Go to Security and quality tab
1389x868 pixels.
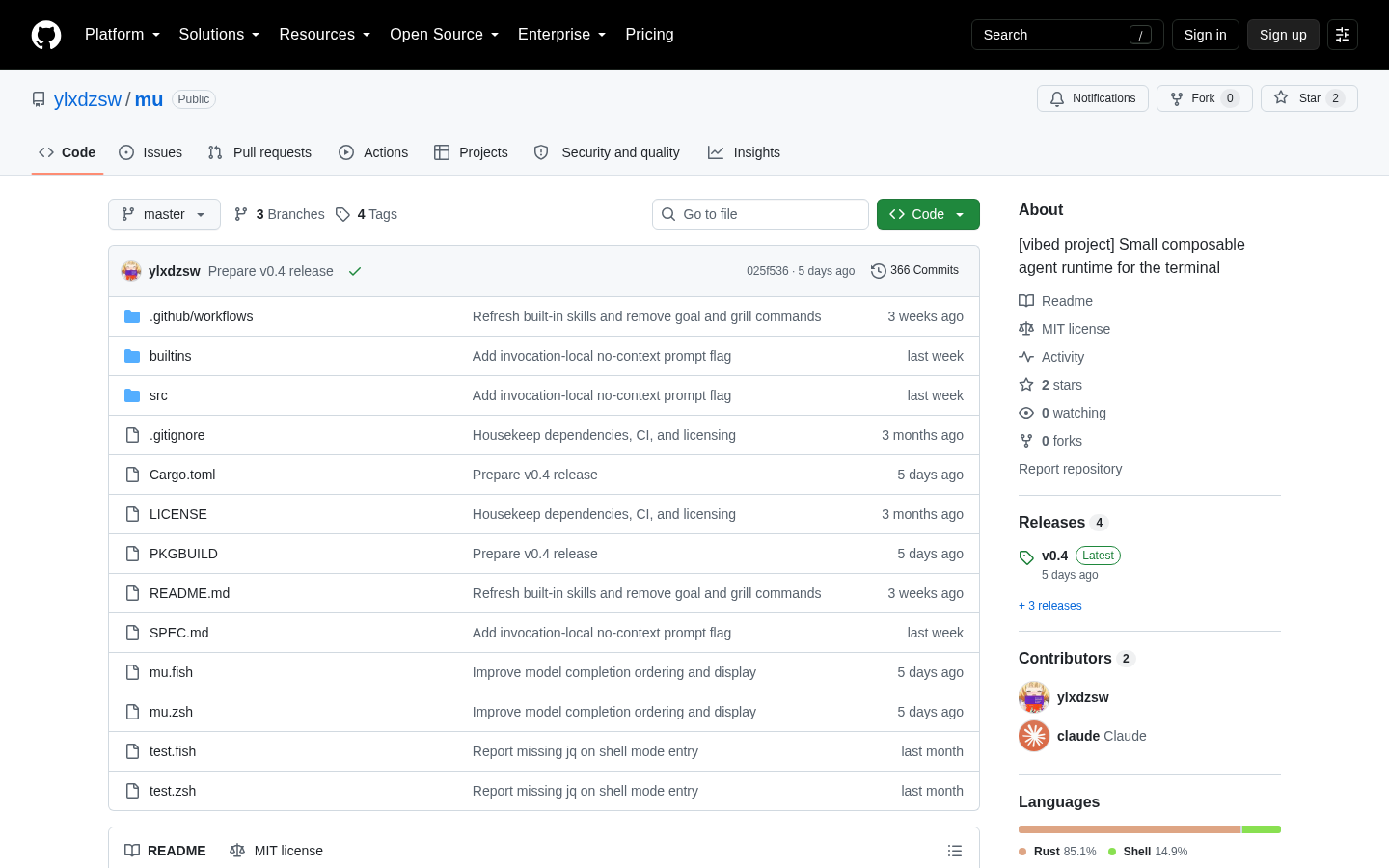pos(607,152)
